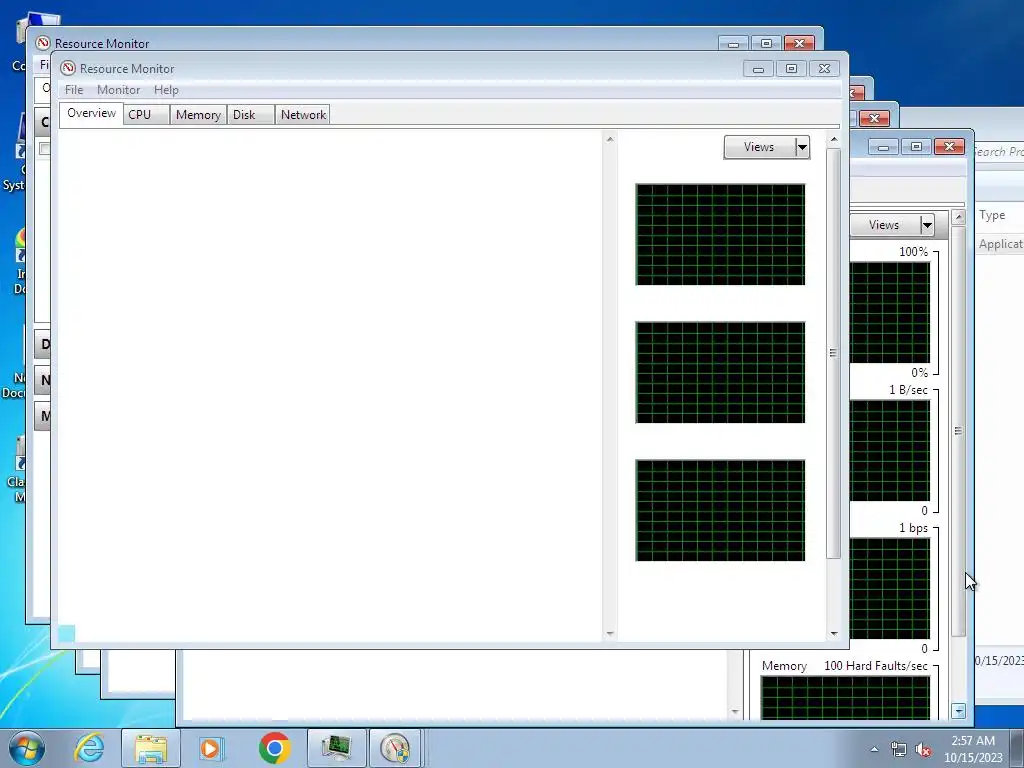Close the window with the Memory graph
The height and width of the screenshot is (768, 1024).
[x=950, y=147]
